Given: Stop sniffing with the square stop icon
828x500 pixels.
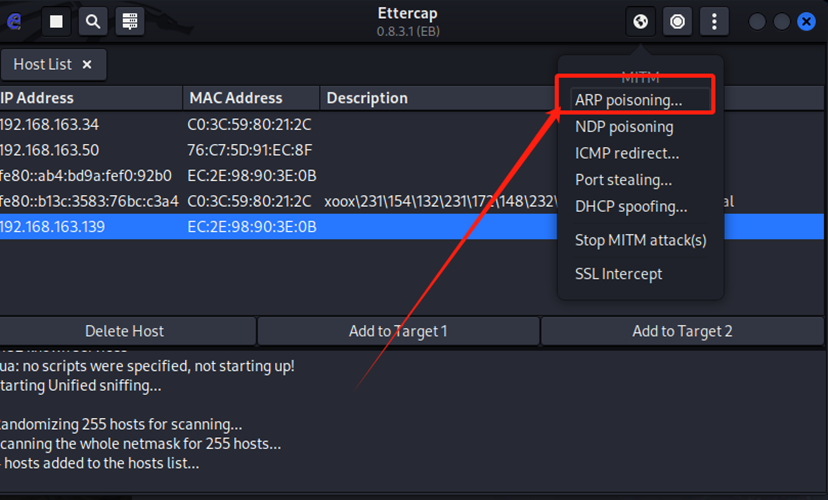Looking at the screenshot, I should [56, 21].
